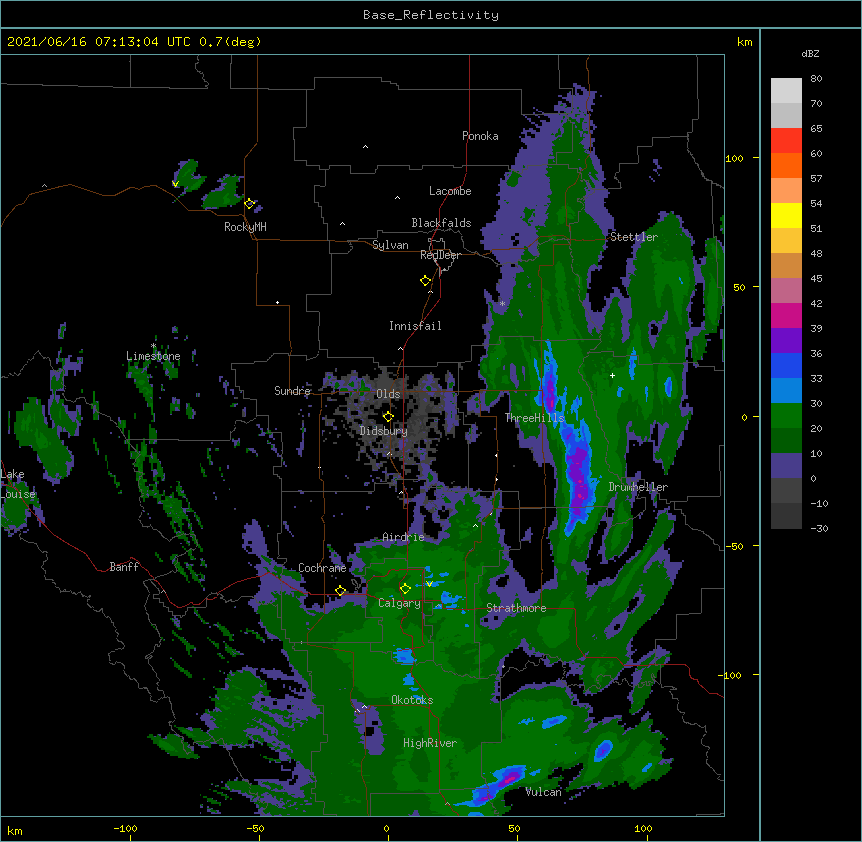Click the blue 33-36 dBZ legend swatch
Image resolution: width=862 pixels, height=842 pixels.
[x=786, y=365]
